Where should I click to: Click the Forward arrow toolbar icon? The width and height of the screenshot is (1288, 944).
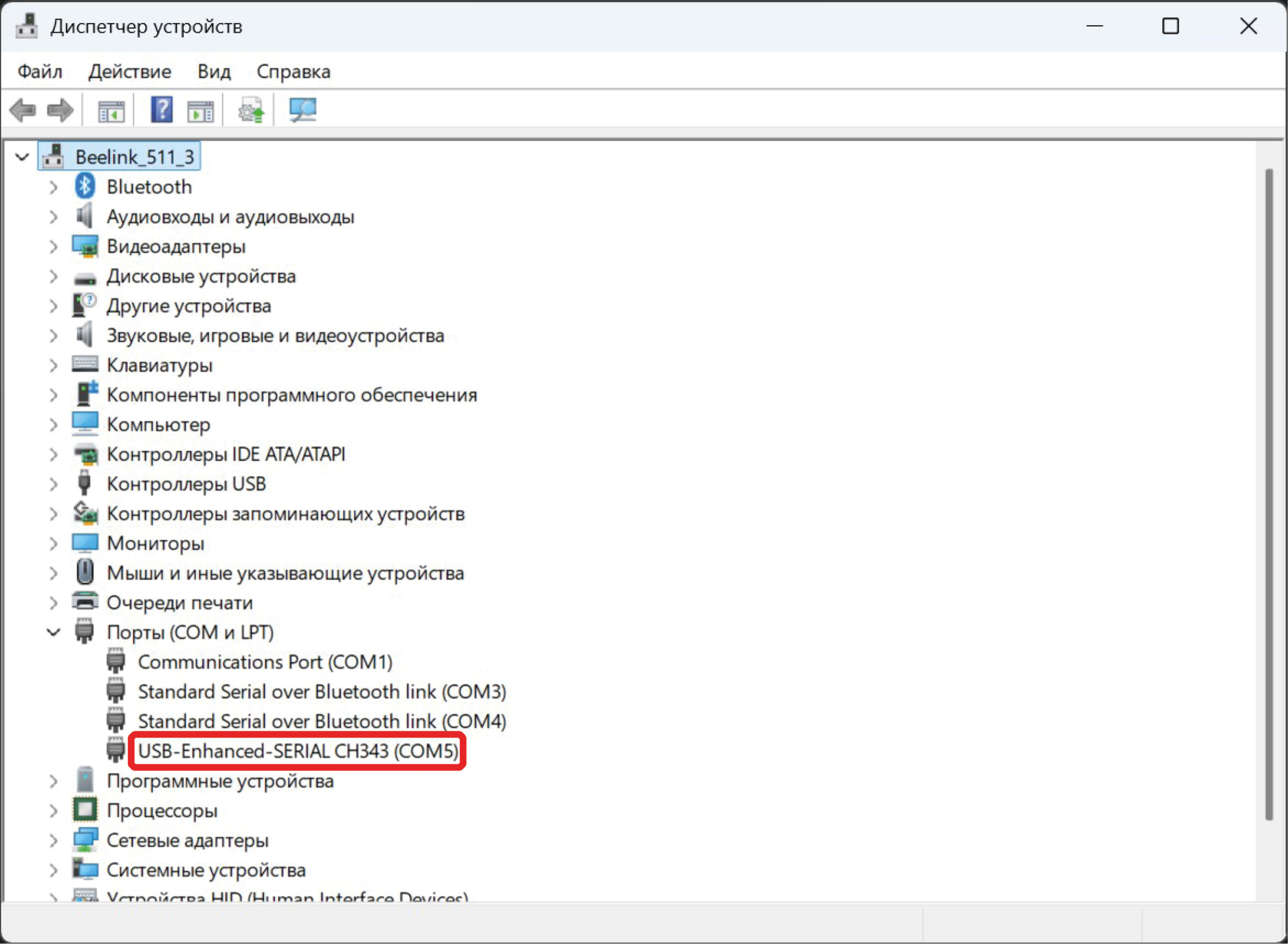pos(60,110)
